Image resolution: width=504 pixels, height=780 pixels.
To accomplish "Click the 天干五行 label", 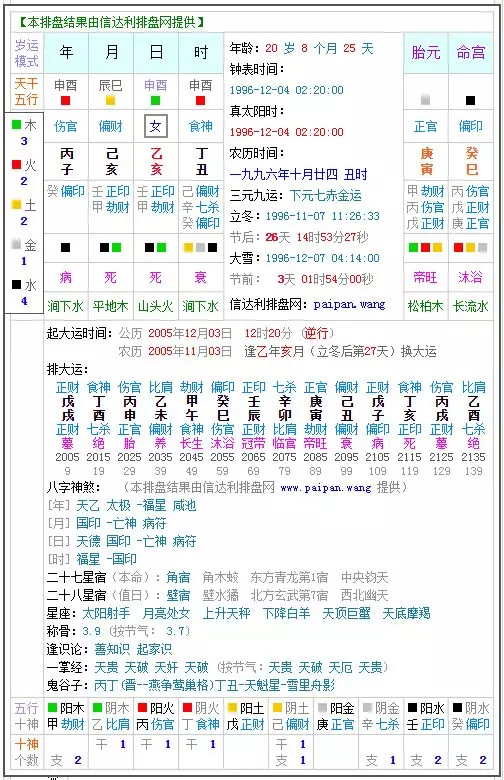I will click(x=26, y=92).
